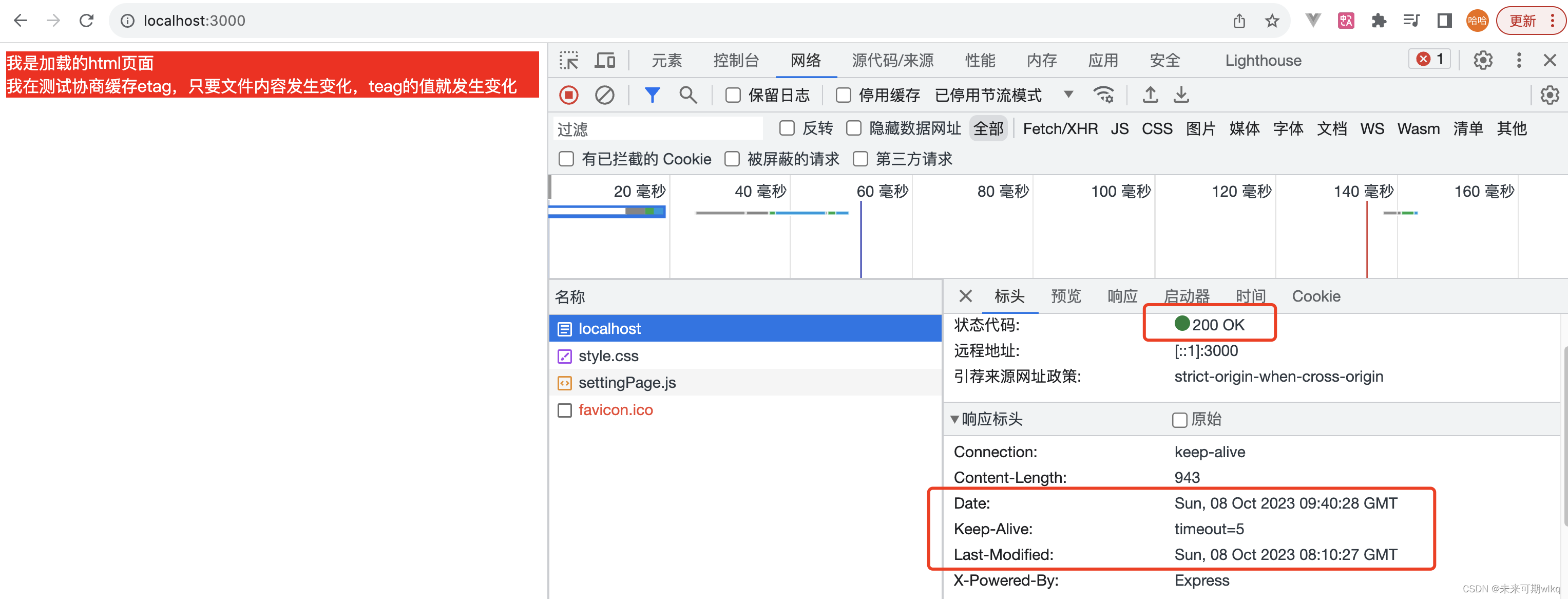The width and height of the screenshot is (1568, 599).
Task: Check 有已拦截的 Cookie checkbox
Action: click(x=566, y=159)
